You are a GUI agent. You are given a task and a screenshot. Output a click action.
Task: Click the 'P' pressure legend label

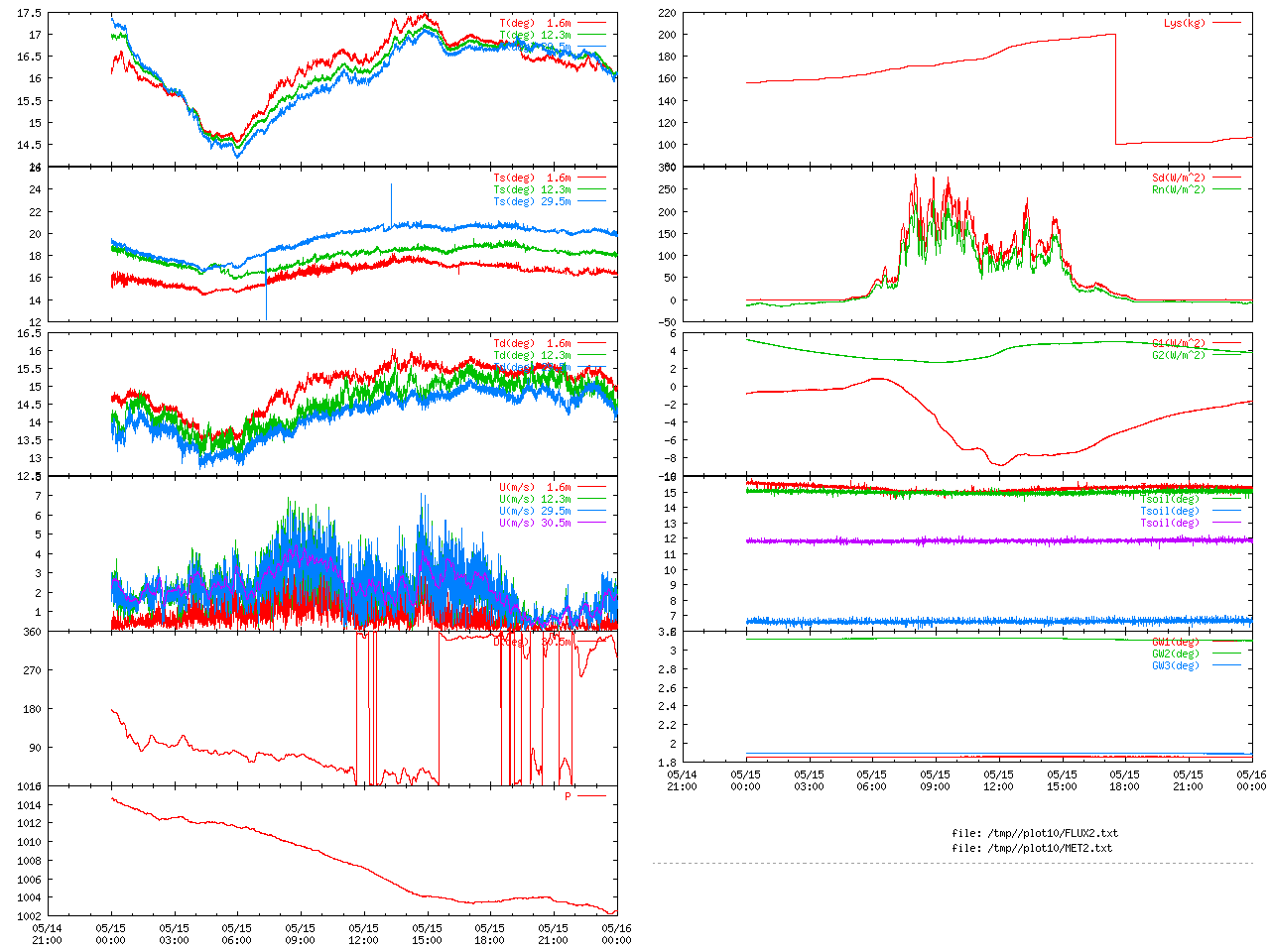569,796
